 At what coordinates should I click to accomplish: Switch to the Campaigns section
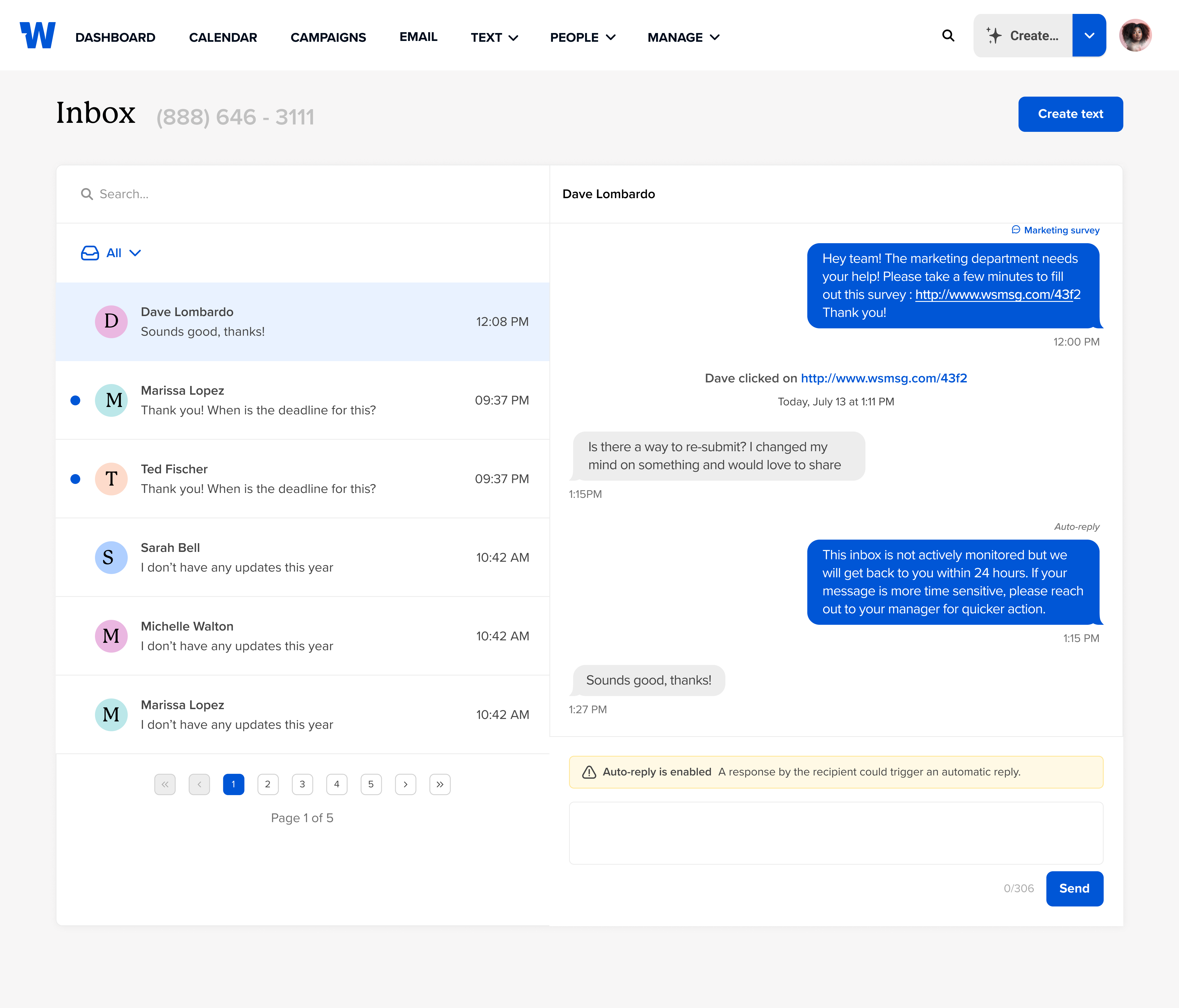[x=328, y=37]
